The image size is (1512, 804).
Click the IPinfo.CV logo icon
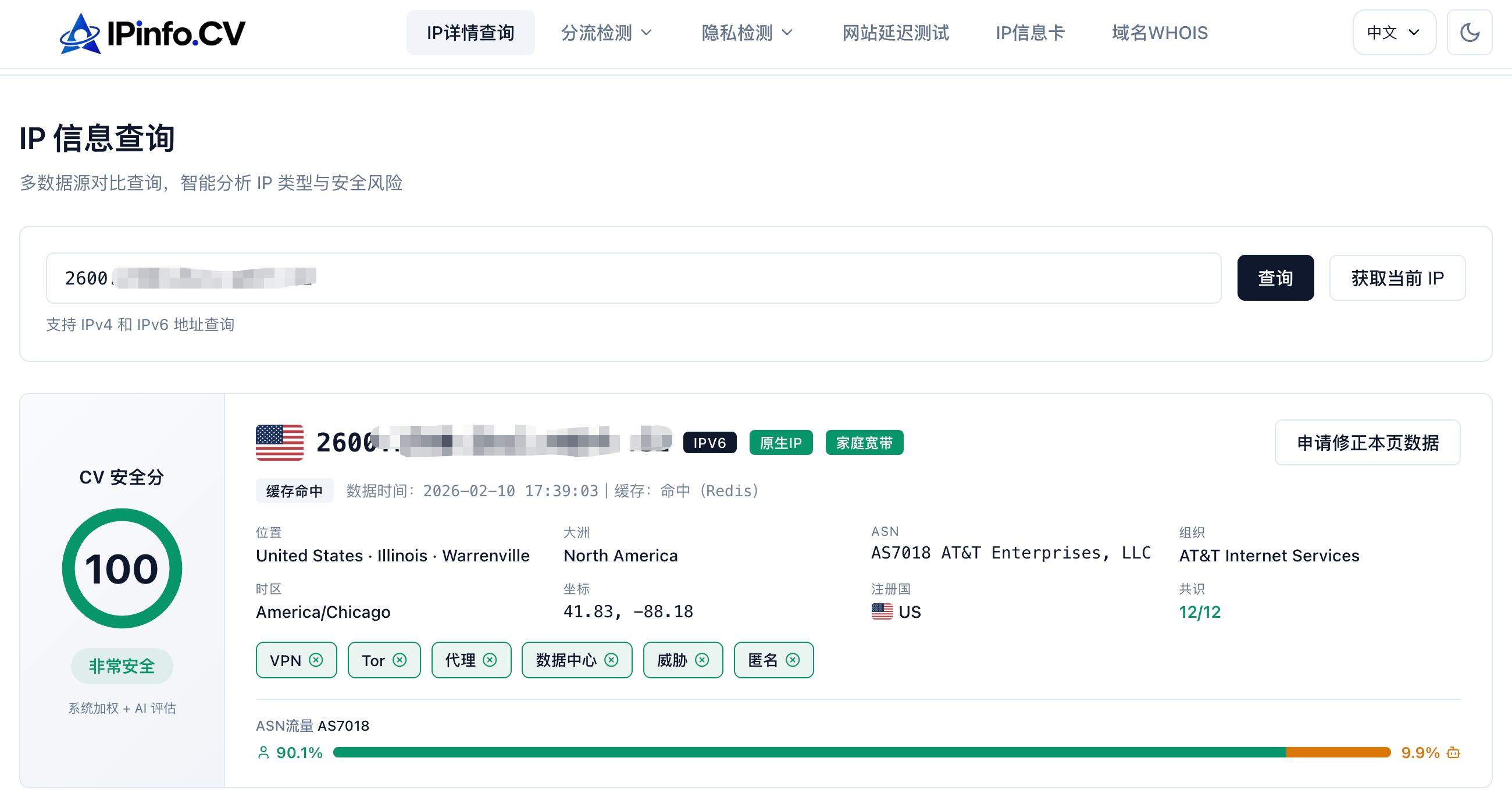(x=82, y=34)
